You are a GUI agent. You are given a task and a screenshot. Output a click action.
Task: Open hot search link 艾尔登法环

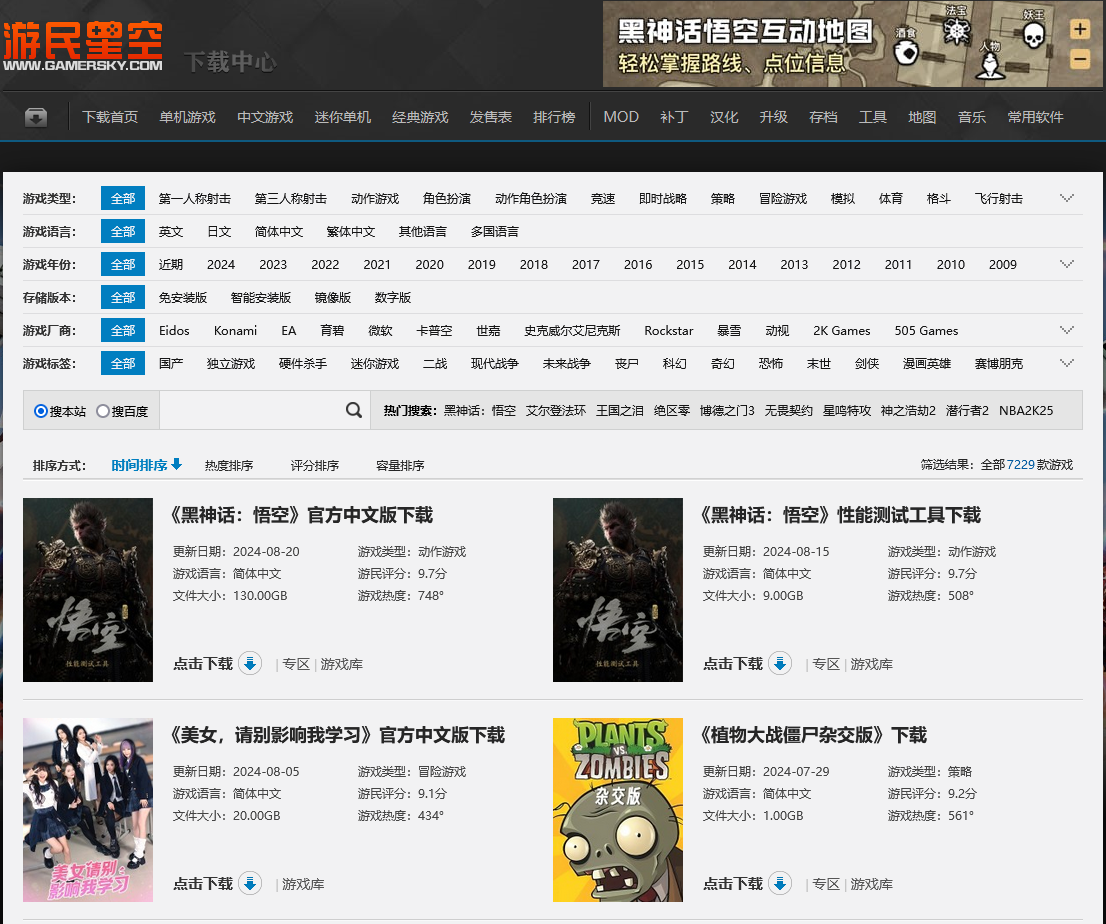coord(556,411)
